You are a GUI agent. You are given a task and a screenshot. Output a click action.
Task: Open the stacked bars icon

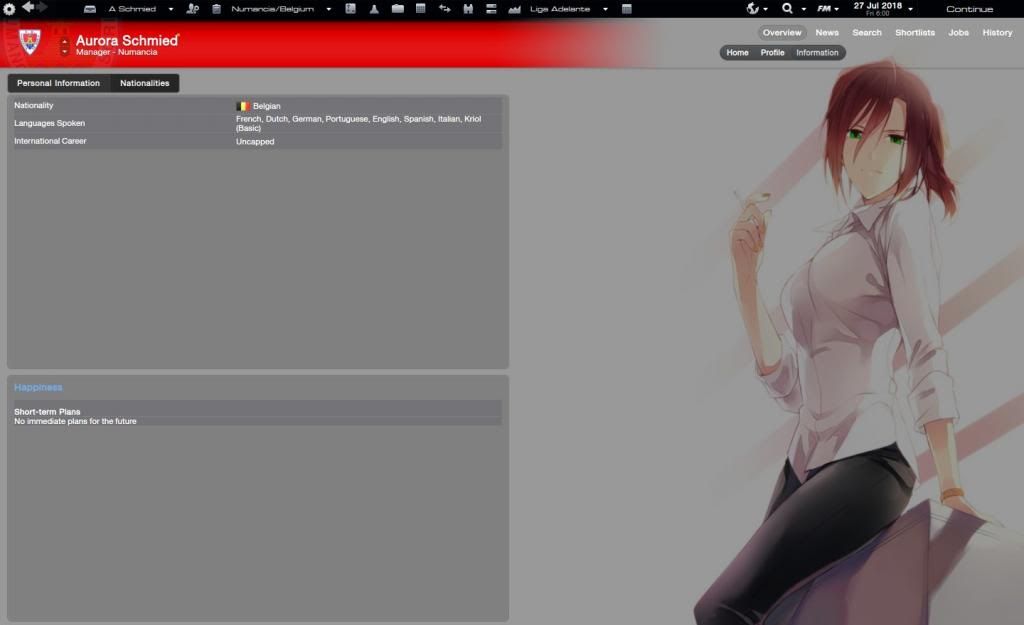(491, 9)
